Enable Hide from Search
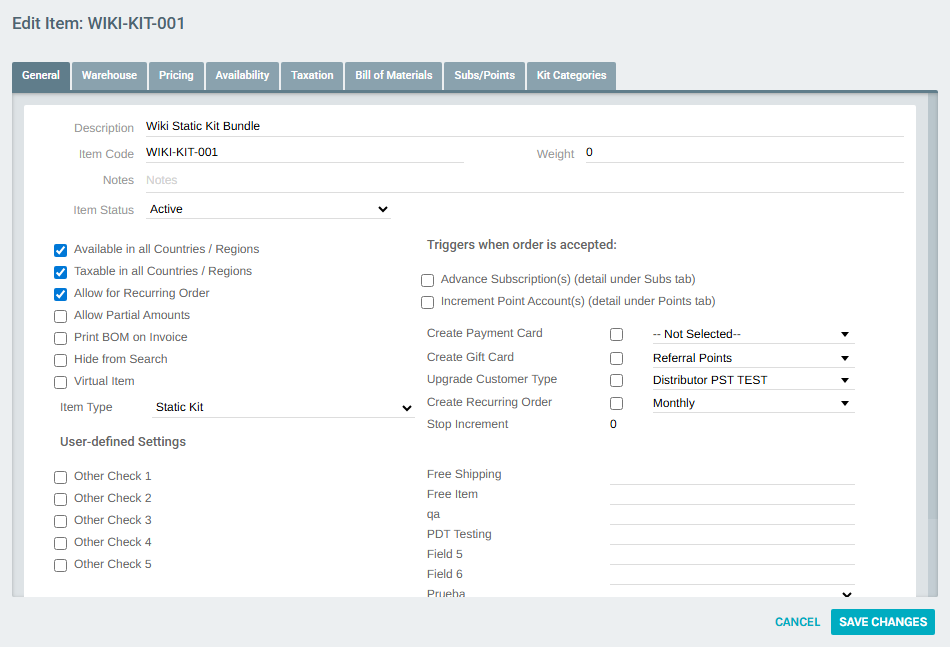 pyautogui.click(x=60, y=359)
